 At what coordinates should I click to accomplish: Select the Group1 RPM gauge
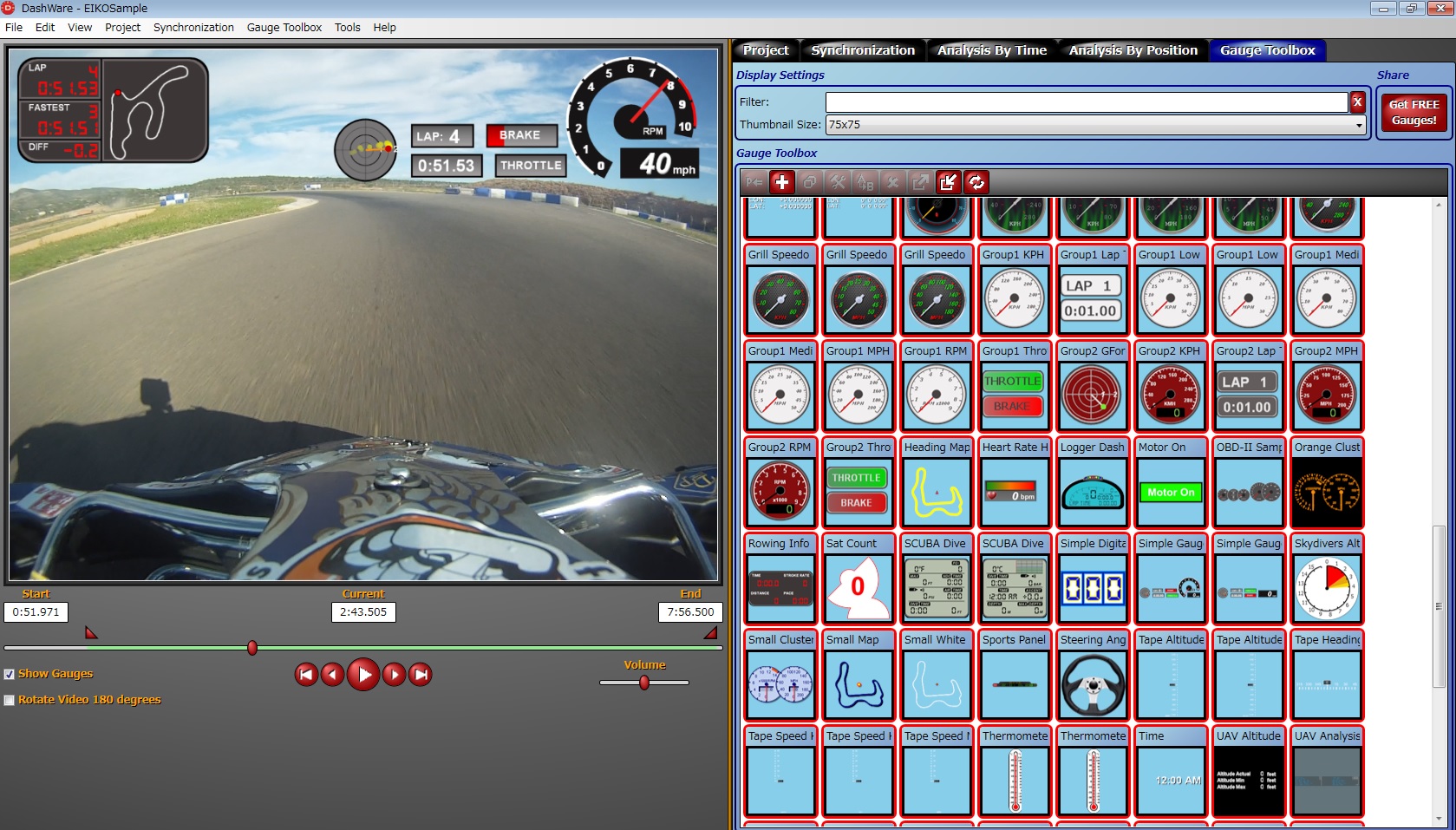[x=936, y=386]
